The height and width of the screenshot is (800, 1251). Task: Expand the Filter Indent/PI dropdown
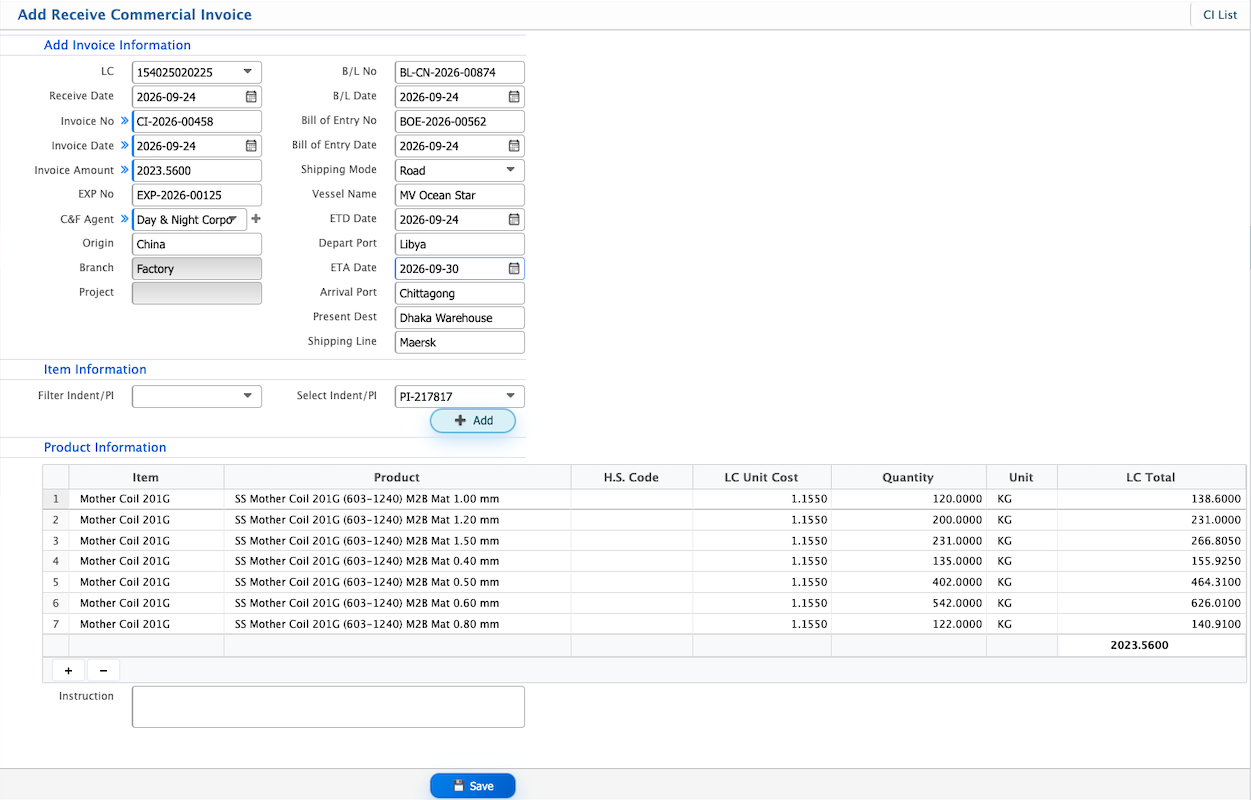(247, 396)
